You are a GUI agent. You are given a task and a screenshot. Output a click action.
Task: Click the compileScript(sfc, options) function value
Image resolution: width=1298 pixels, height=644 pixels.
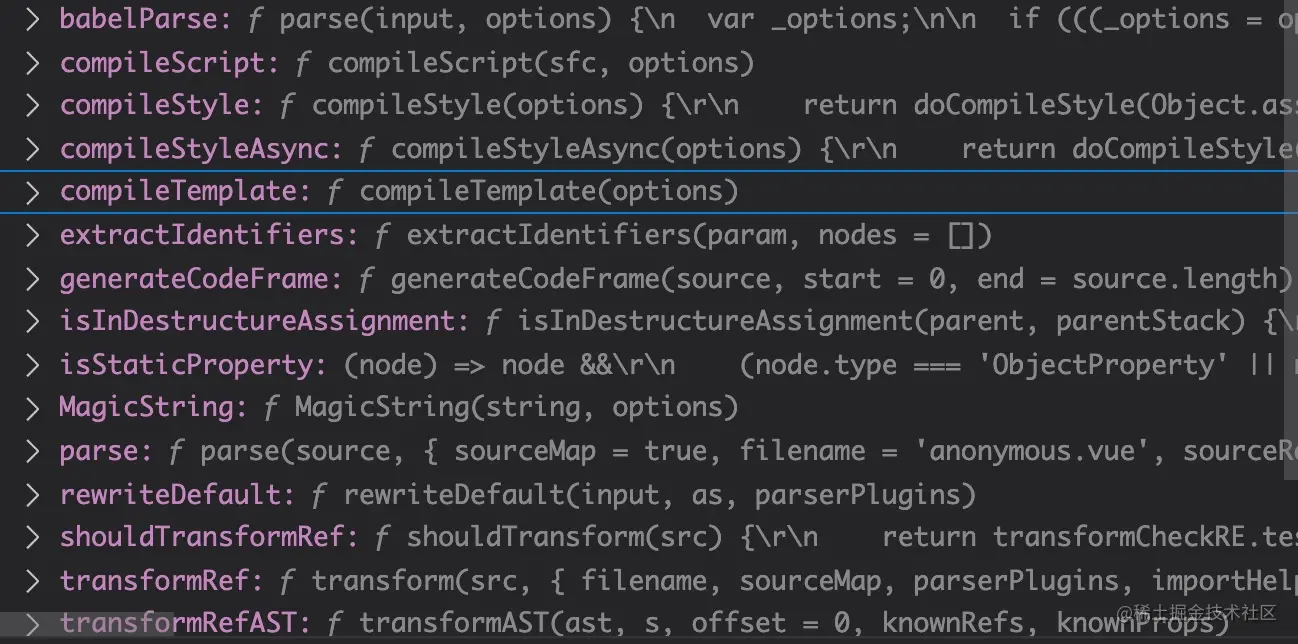point(526,64)
